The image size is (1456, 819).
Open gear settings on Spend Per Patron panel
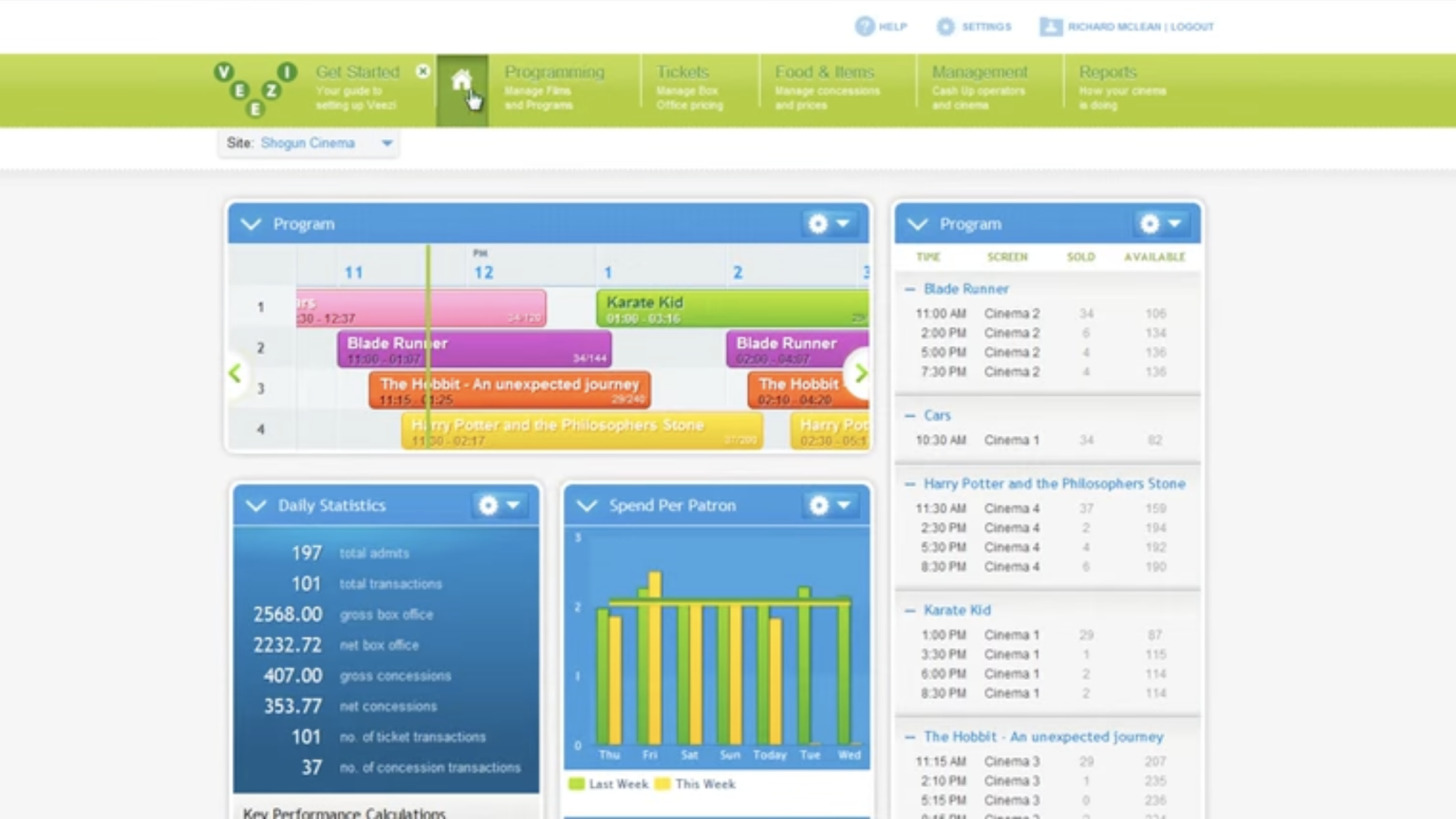pyautogui.click(x=820, y=505)
